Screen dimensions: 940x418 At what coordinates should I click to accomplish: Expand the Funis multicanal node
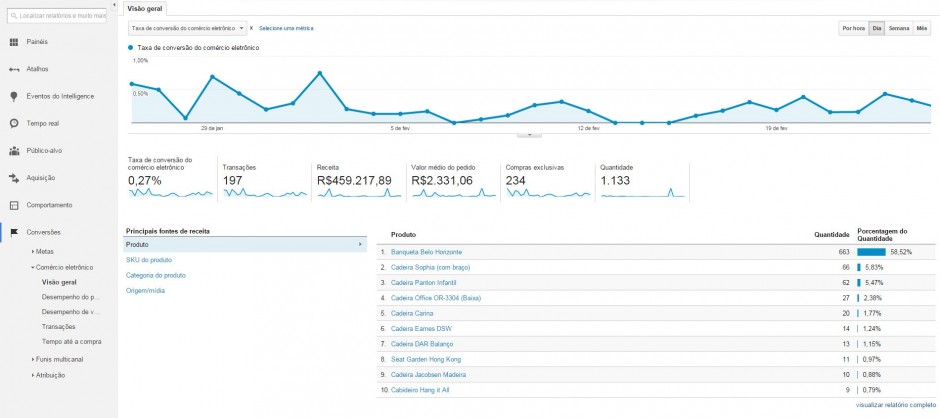point(32,360)
